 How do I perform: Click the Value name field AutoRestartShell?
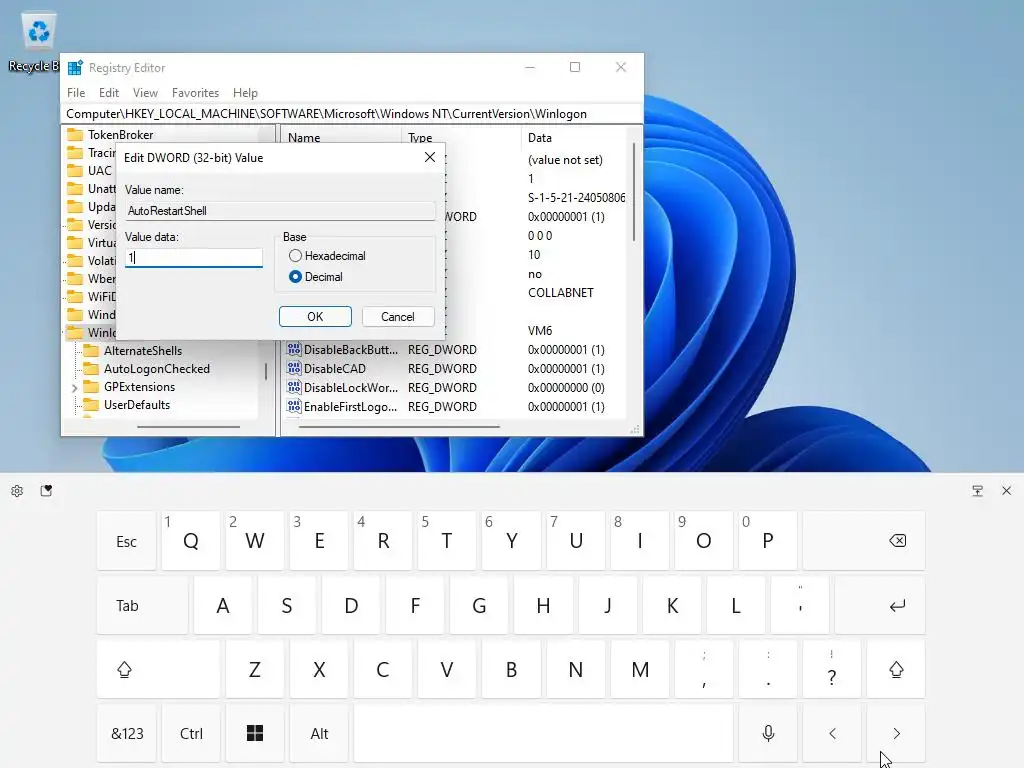(280, 210)
